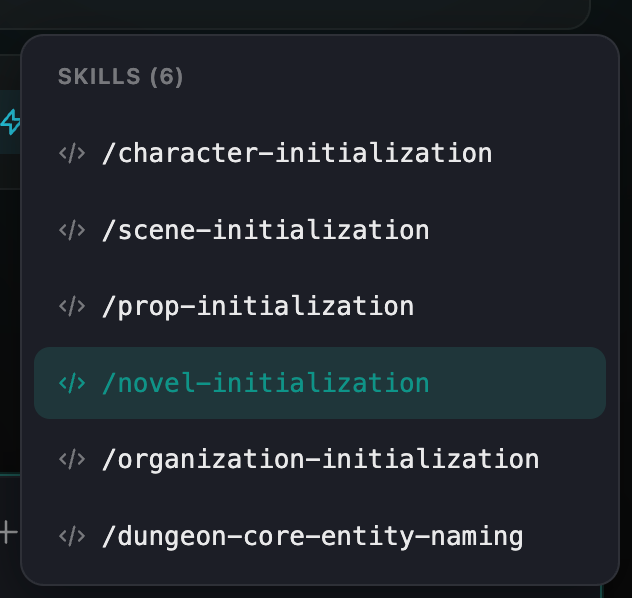Run the highlighted /novel-initialization skill
Viewport: 632px width, 598px height.
click(x=265, y=383)
